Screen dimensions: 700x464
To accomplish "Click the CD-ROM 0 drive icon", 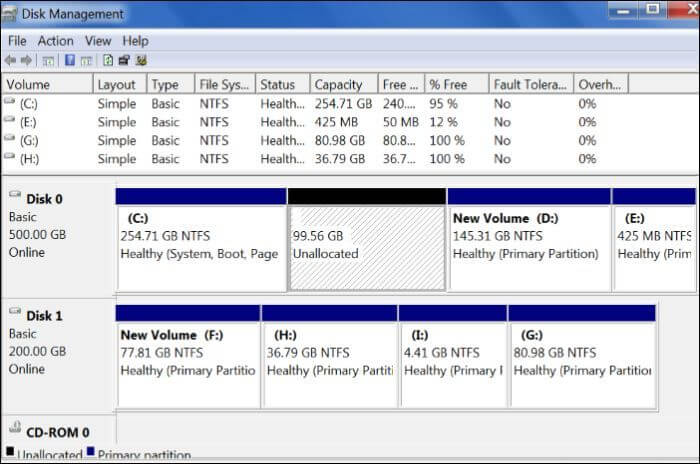I will coord(14,431).
